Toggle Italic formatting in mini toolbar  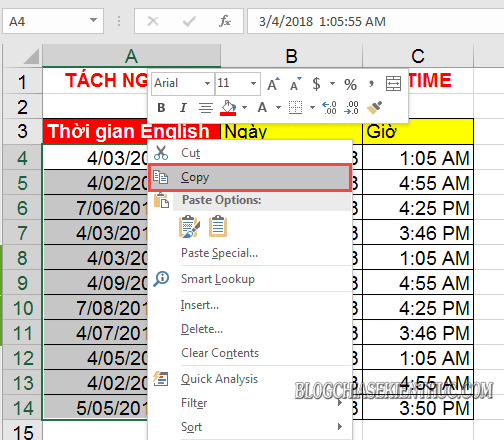tap(183, 108)
